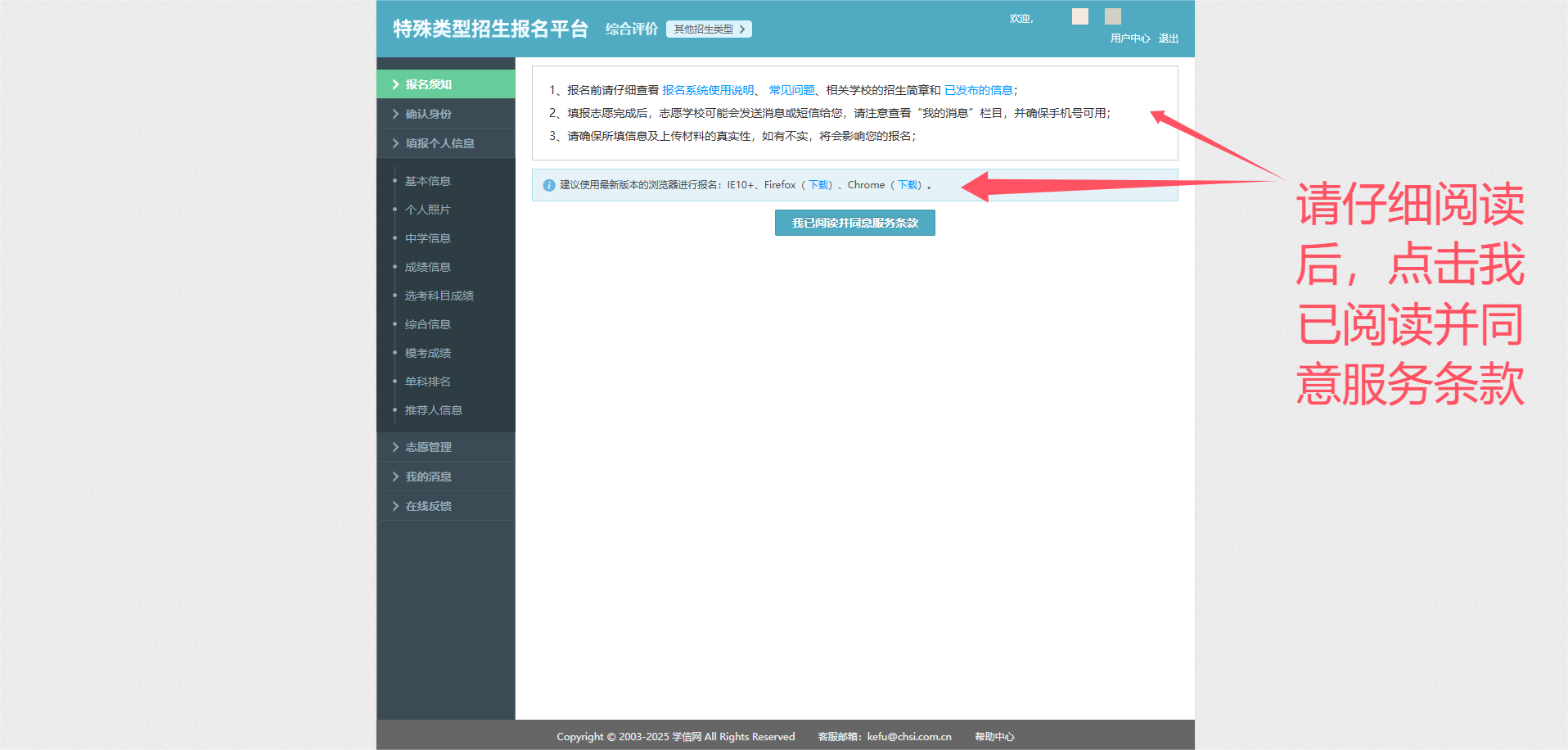1568x750 pixels.
Task: Click the first avatar square in header
Action: pos(1080,16)
